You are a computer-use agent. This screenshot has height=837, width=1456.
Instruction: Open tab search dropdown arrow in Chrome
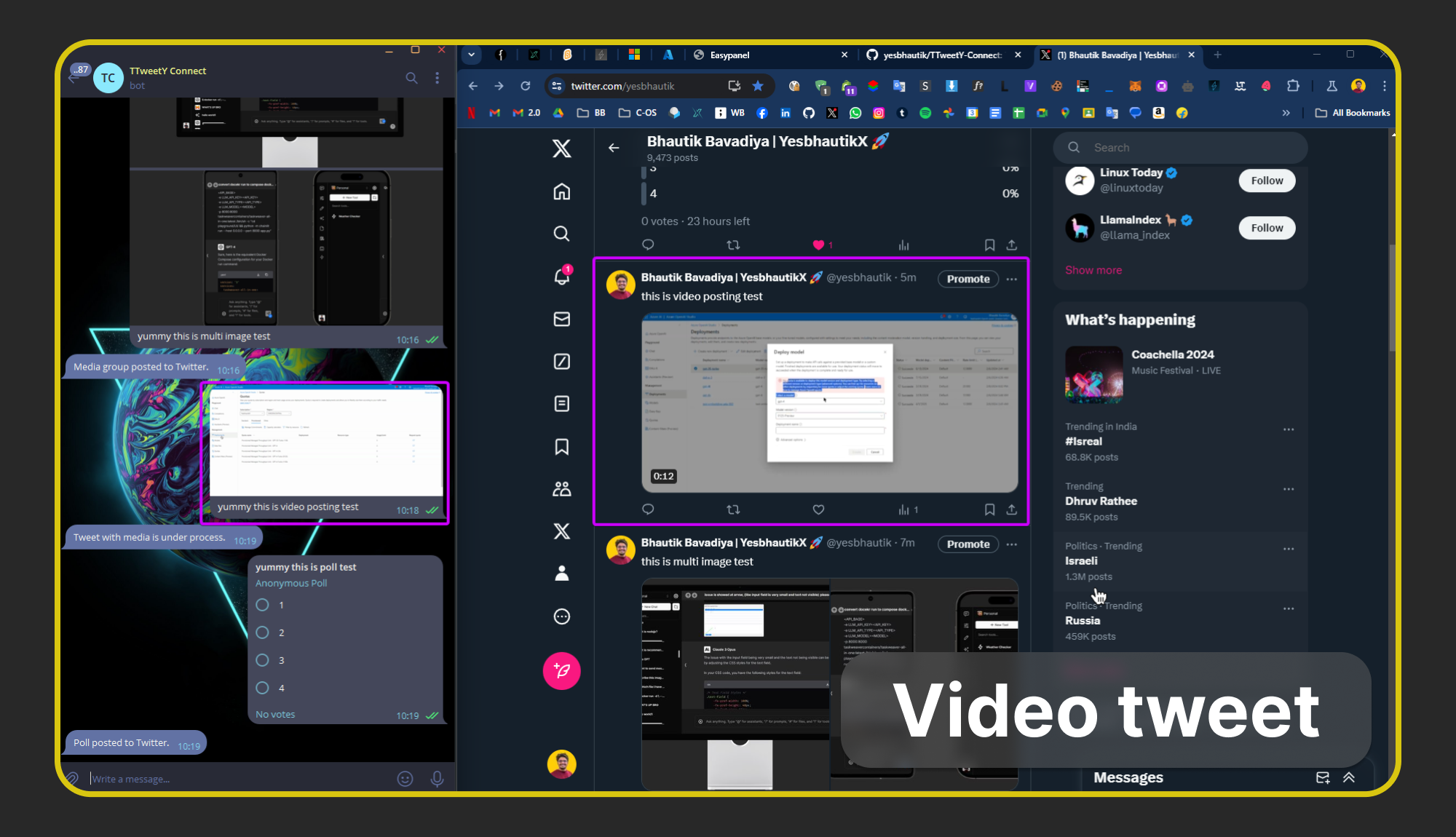pos(472,55)
